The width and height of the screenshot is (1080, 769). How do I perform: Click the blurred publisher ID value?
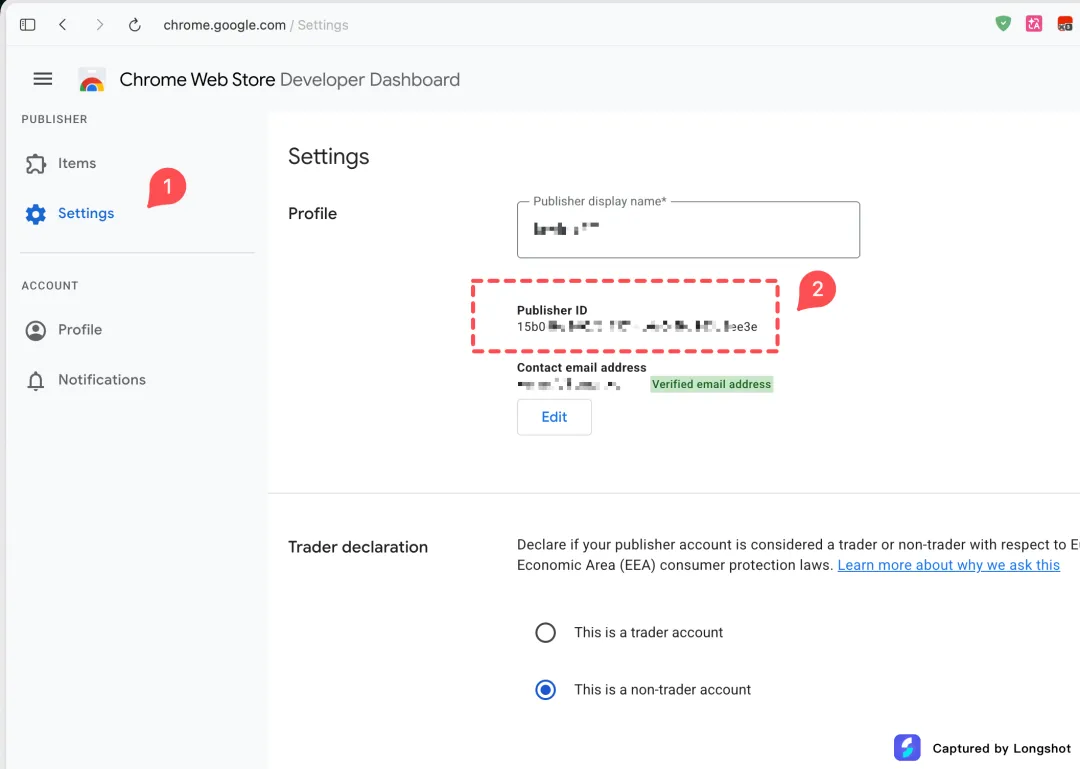click(x=637, y=327)
